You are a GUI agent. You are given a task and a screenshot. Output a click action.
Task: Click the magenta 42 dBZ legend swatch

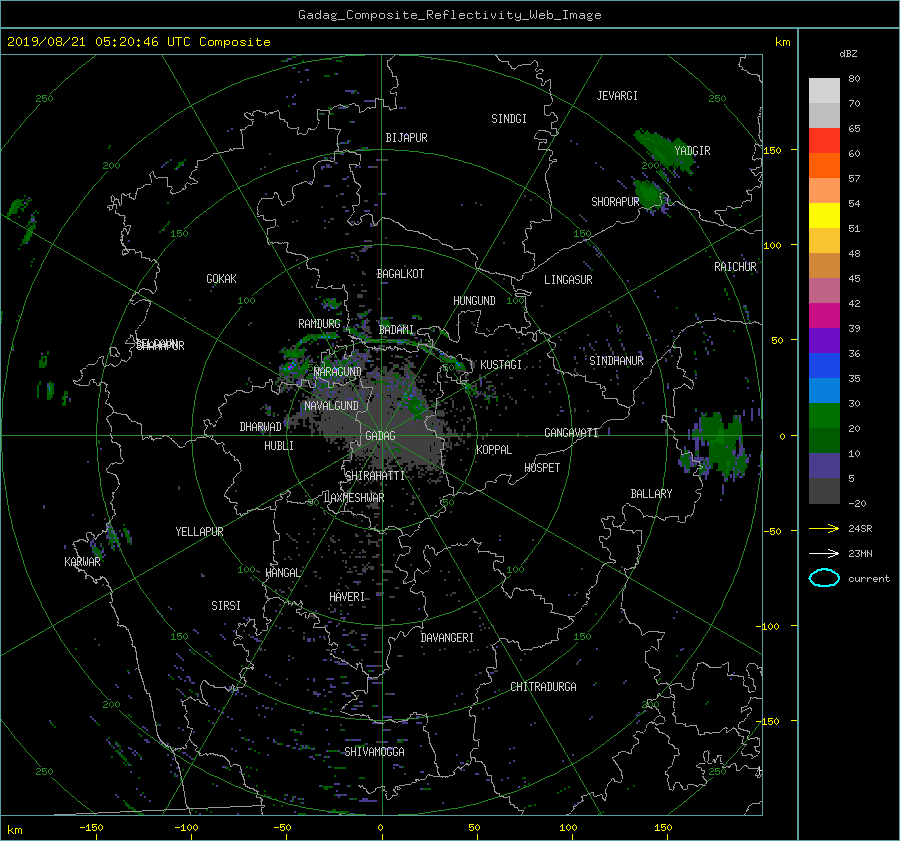tap(824, 315)
